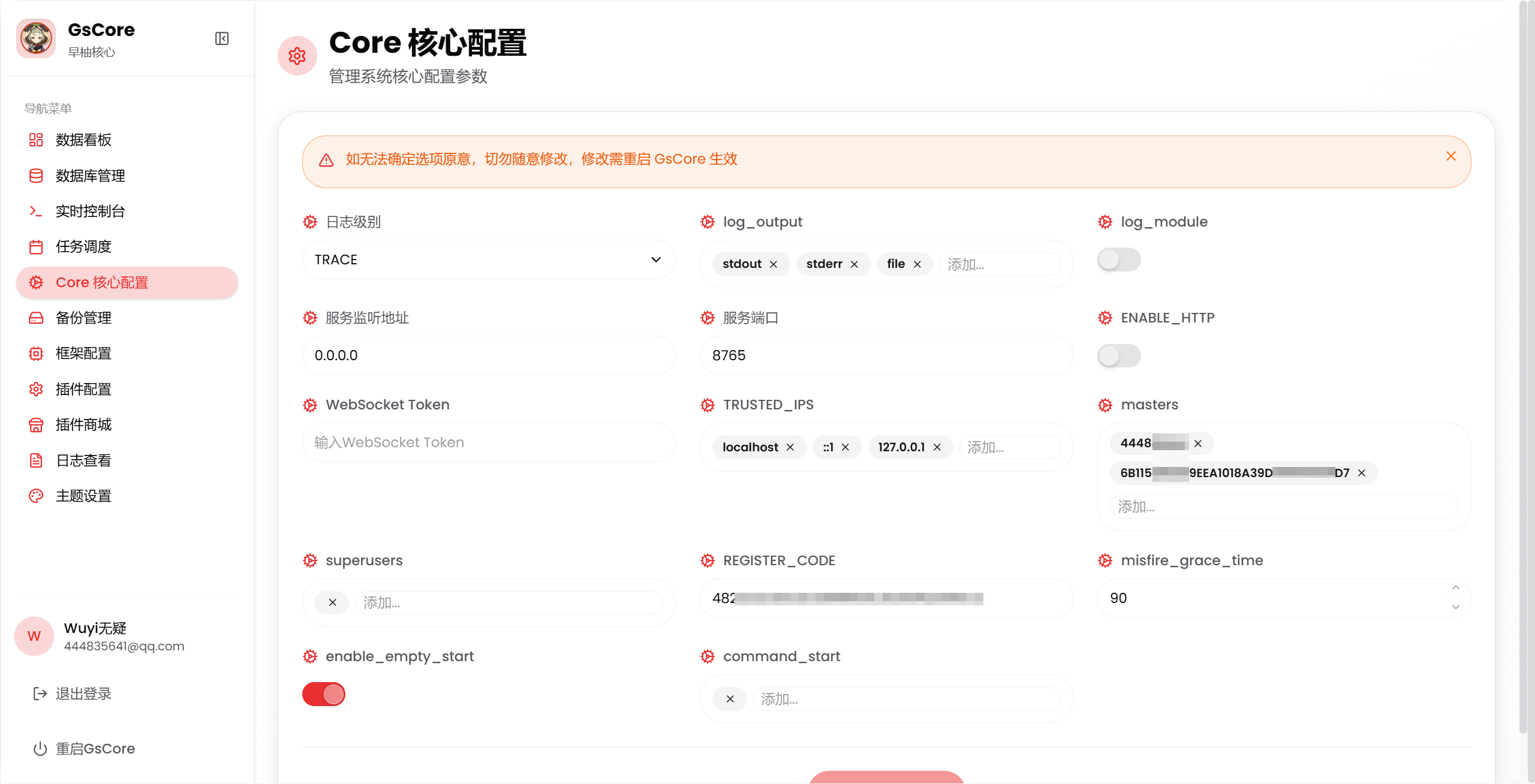Viewport: 1535px width, 784px height.
Task: Click 退出登录 to log out
Action: pos(83,694)
